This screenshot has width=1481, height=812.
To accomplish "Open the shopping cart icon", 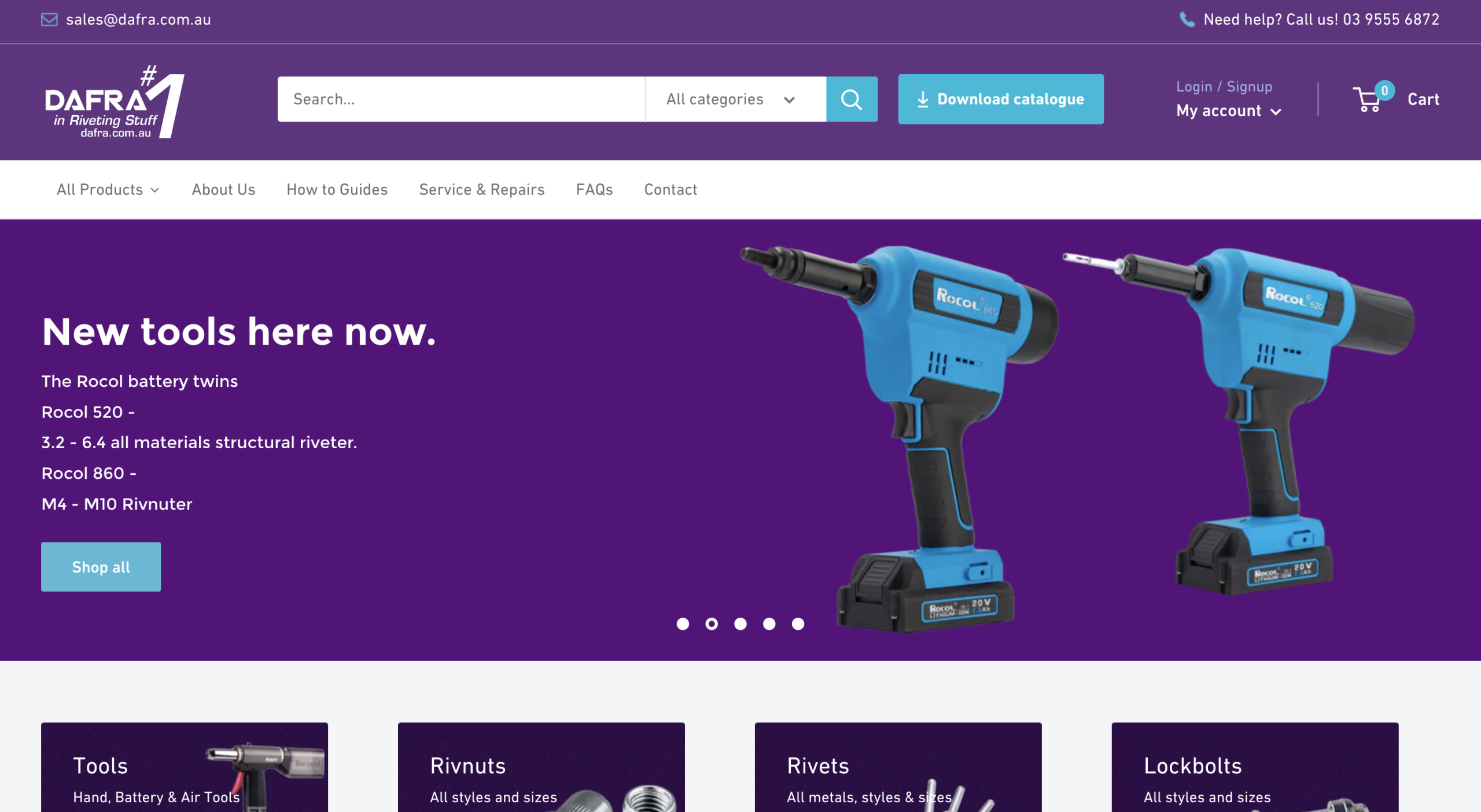I will pos(1368,99).
